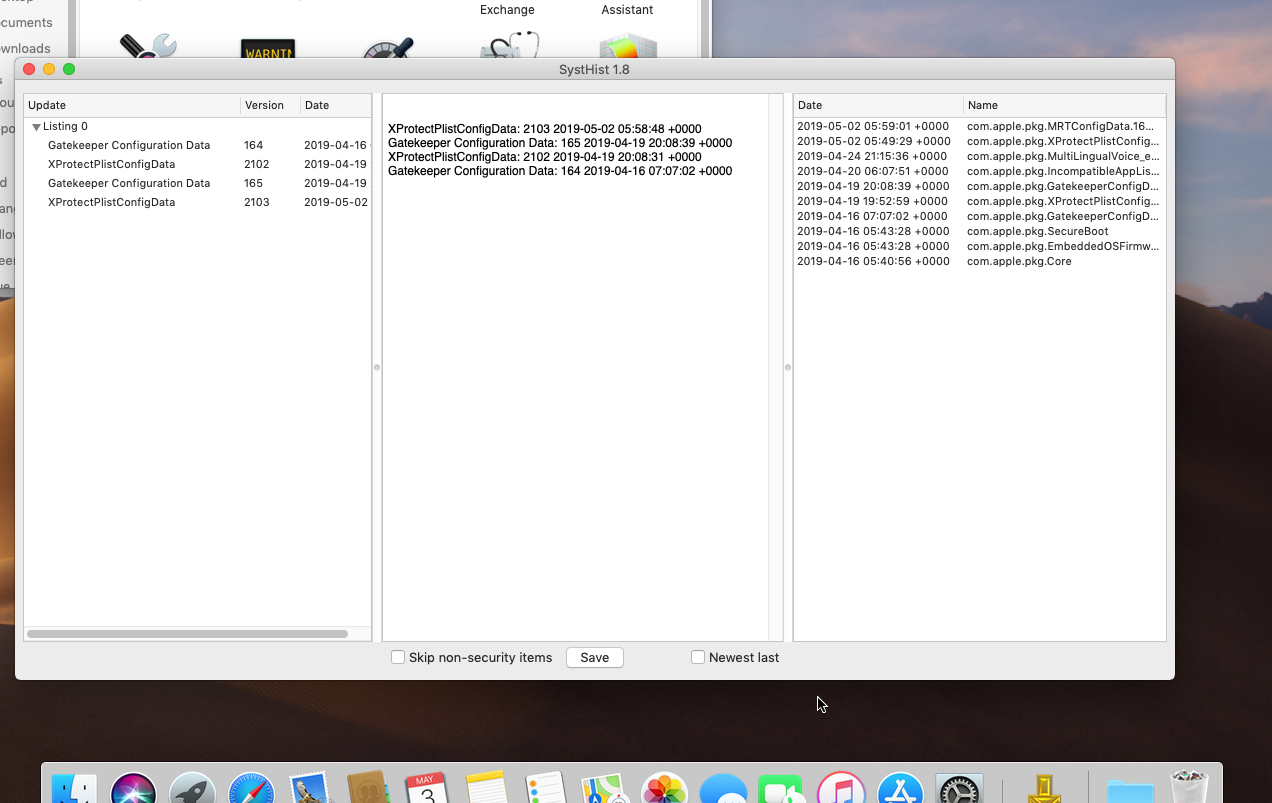
Task: Open Messages blue bubble icon in Dock
Action: click(x=723, y=790)
